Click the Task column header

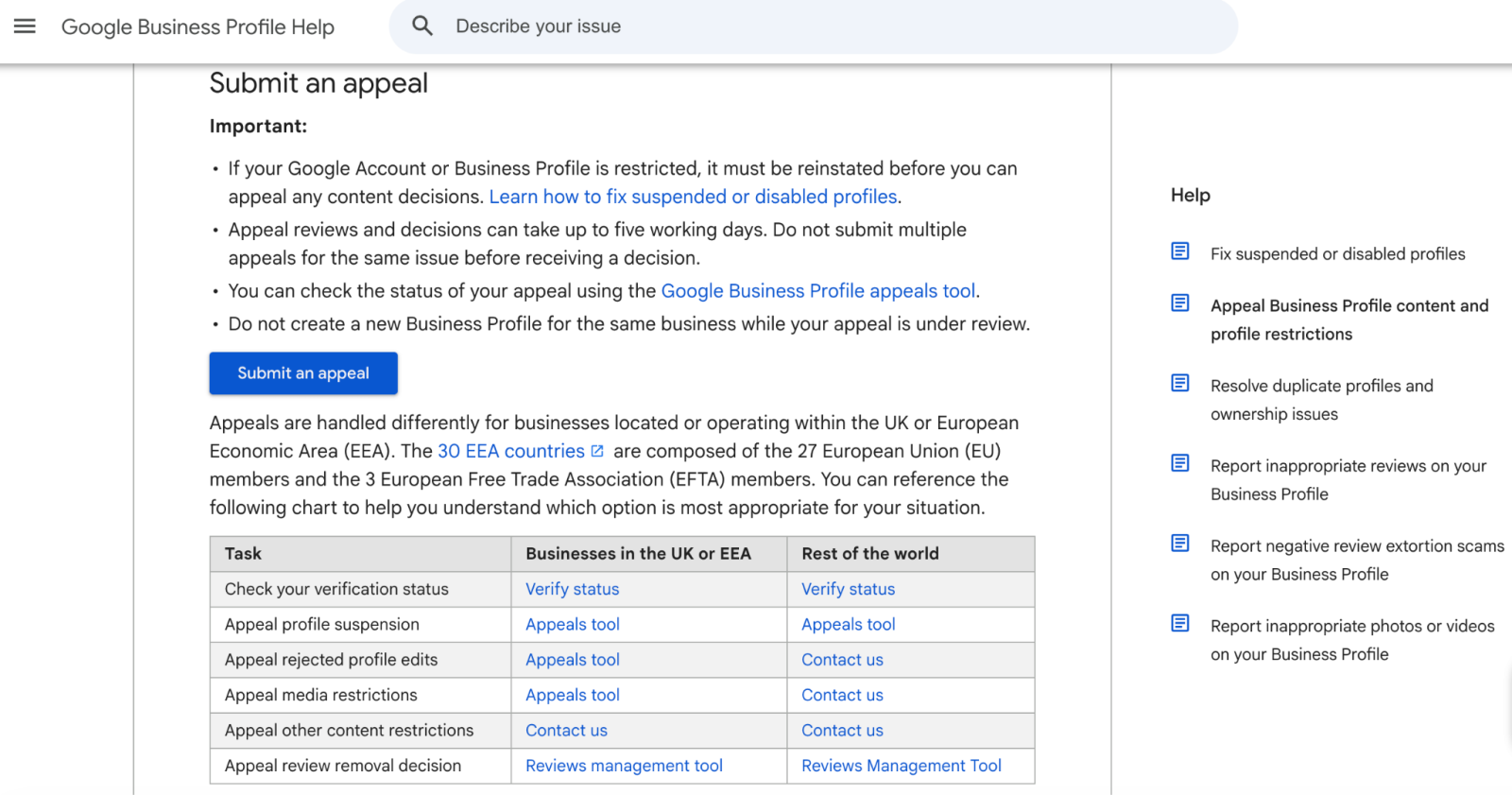click(360, 554)
